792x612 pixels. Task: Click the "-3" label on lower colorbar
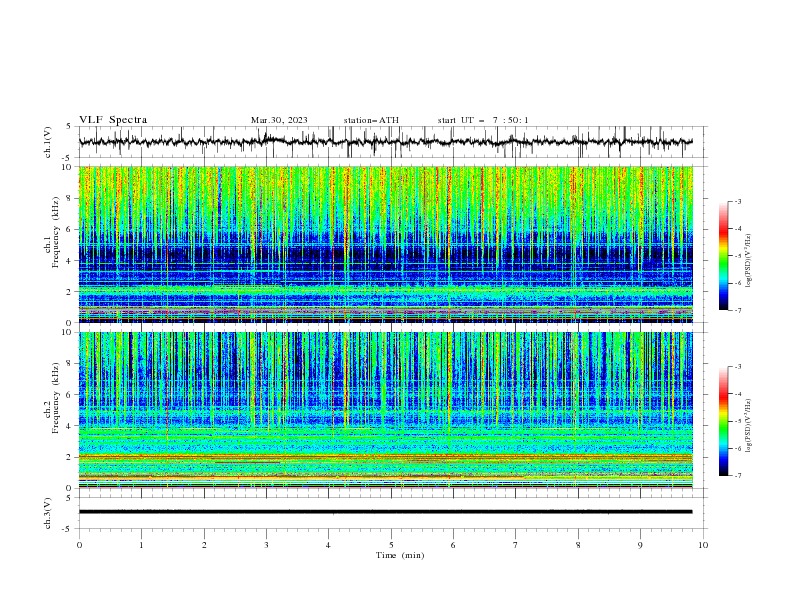[x=737, y=367]
